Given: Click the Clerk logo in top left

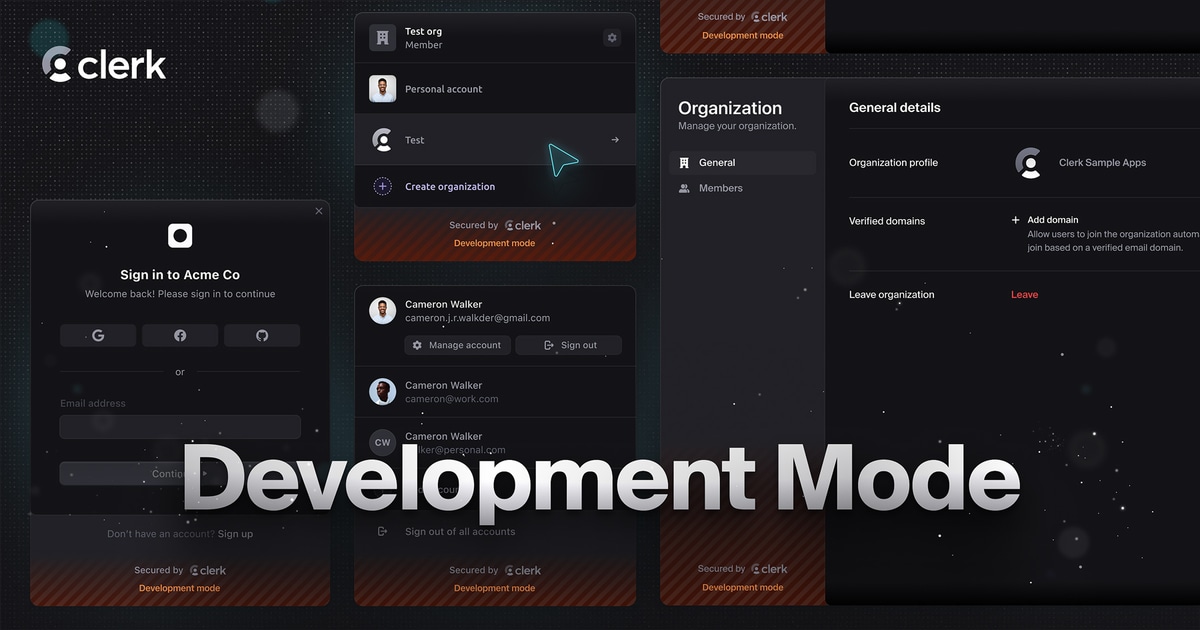Looking at the screenshot, I should tap(104, 64).
